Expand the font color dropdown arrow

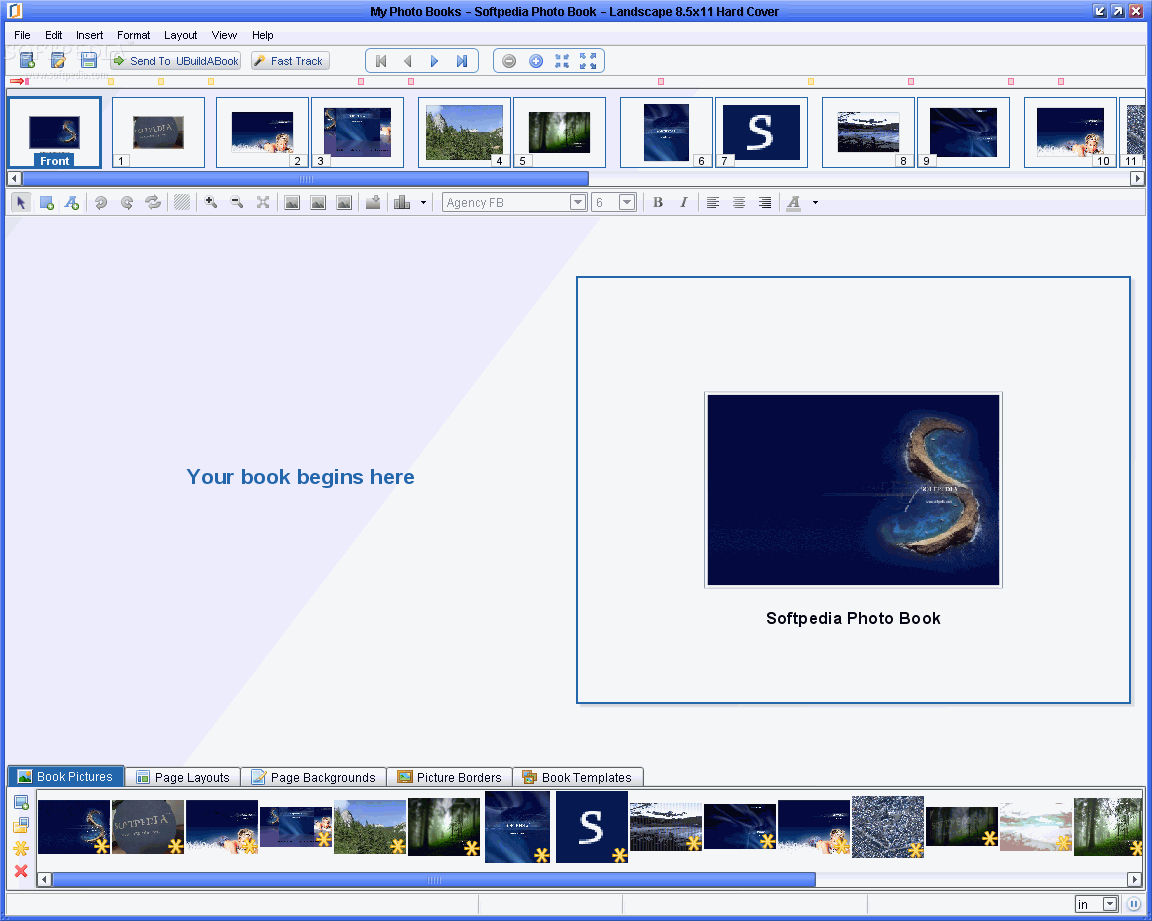(816, 203)
